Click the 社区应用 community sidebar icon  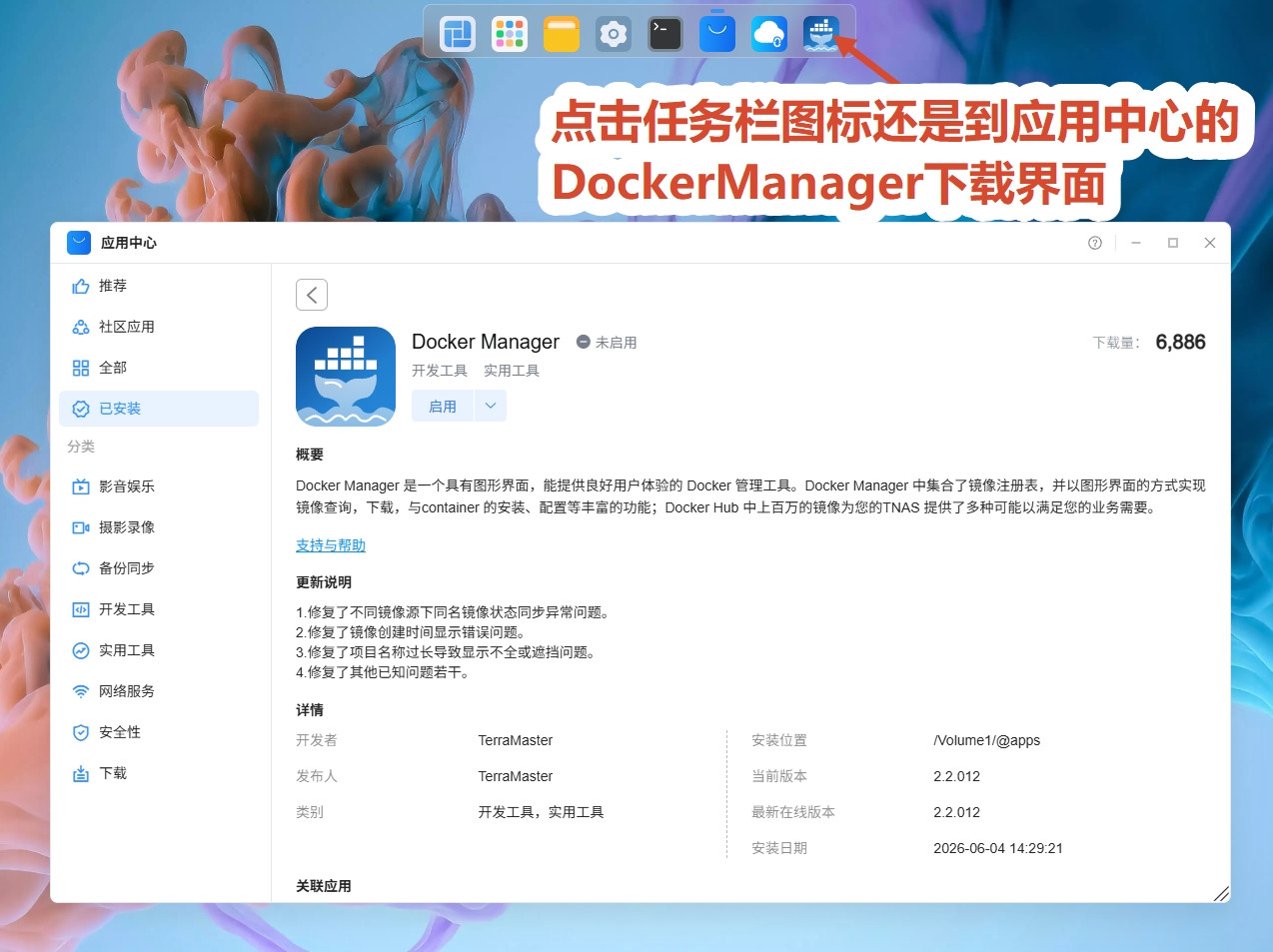[81, 328]
